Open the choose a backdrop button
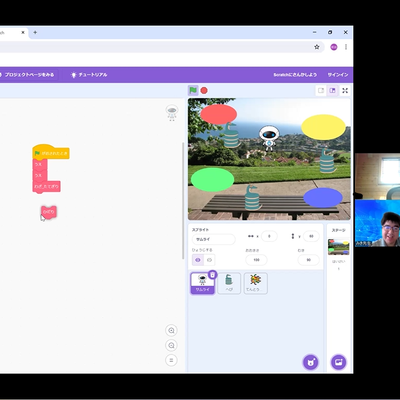 [339, 362]
